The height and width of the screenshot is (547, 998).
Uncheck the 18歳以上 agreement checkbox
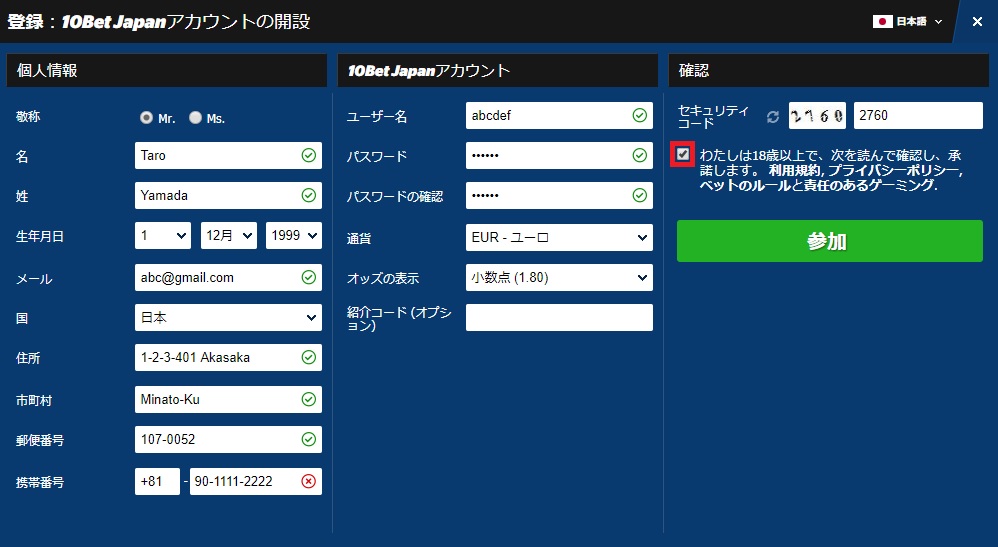coord(683,154)
